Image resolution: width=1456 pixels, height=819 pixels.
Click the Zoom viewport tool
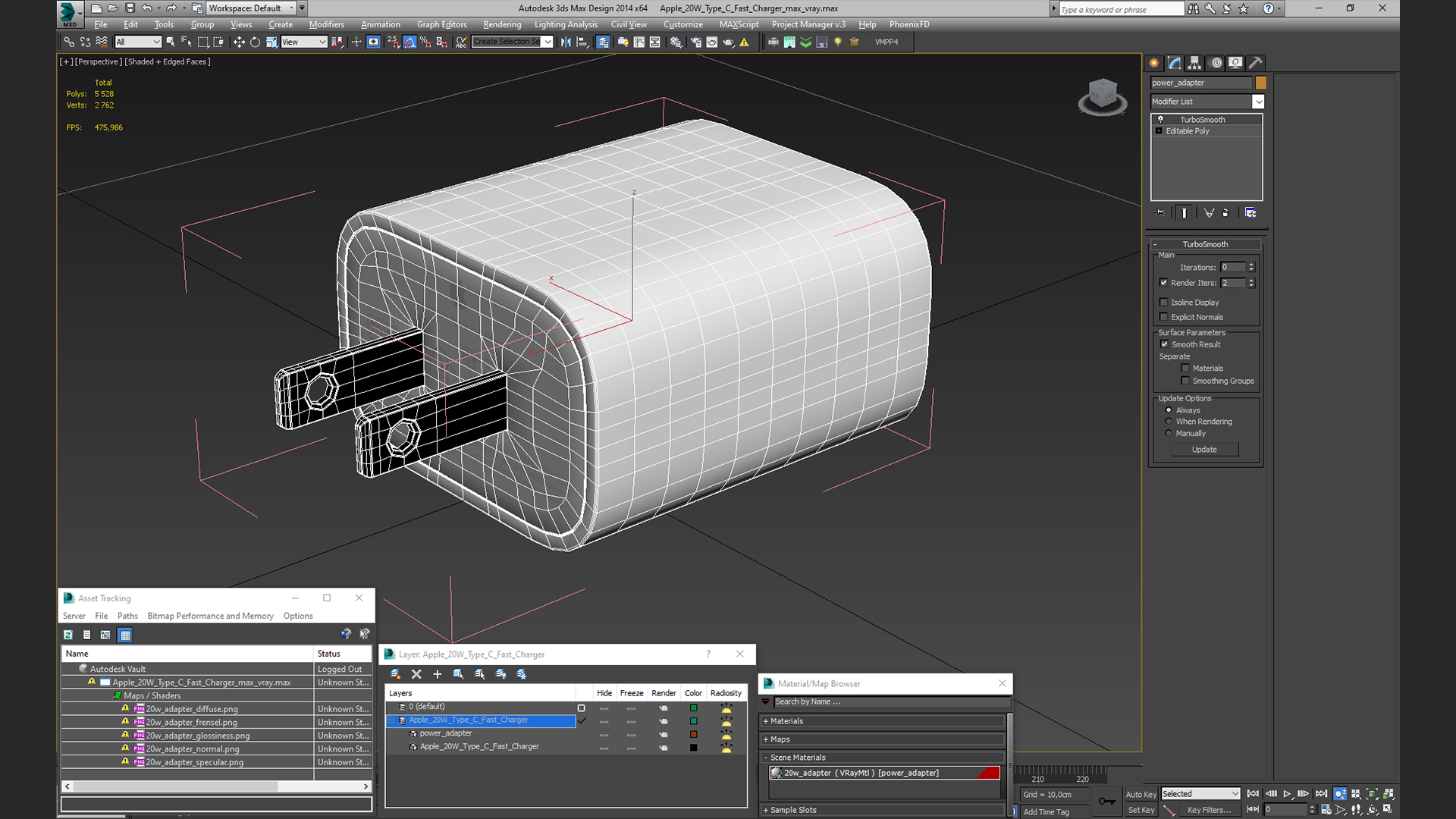(1340, 794)
